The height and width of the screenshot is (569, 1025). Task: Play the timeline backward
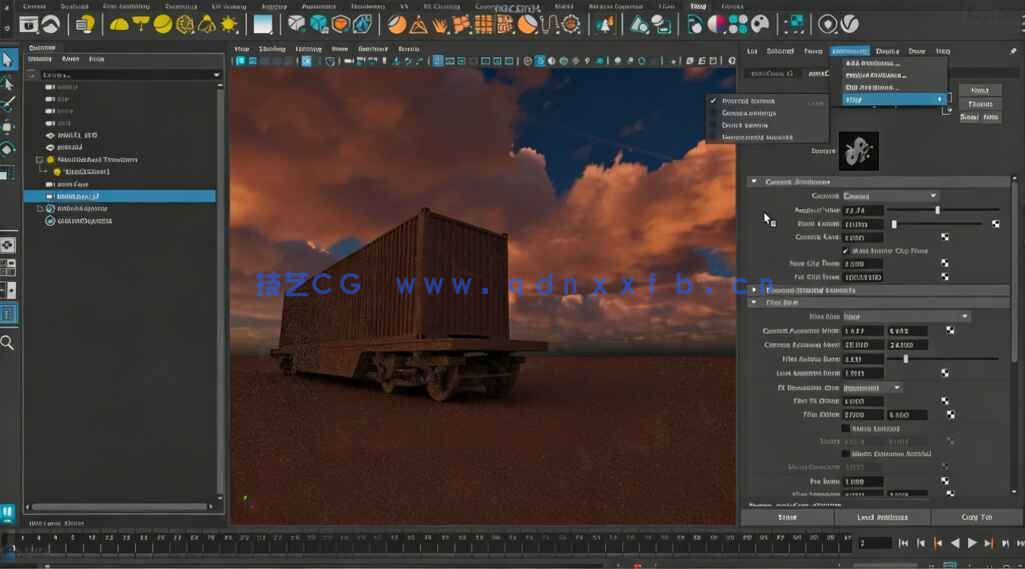click(955, 543)
